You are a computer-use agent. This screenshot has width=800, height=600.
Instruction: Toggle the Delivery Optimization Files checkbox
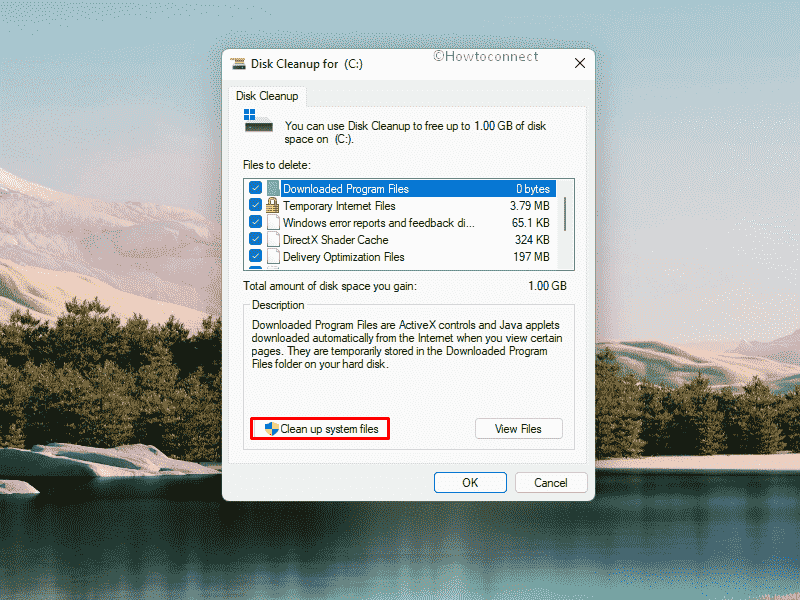point(256,256)
